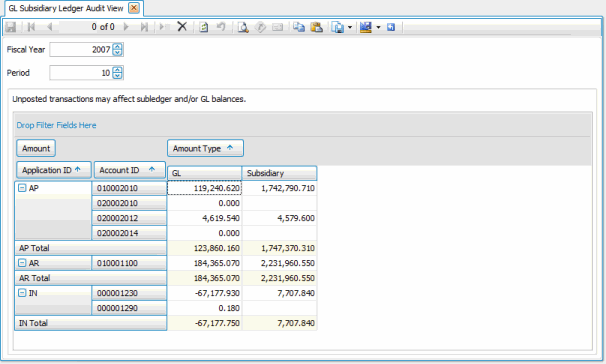Click the greyed card icon in toolbar
Screen dimensions: 606x364
click(x=277, y=27)
